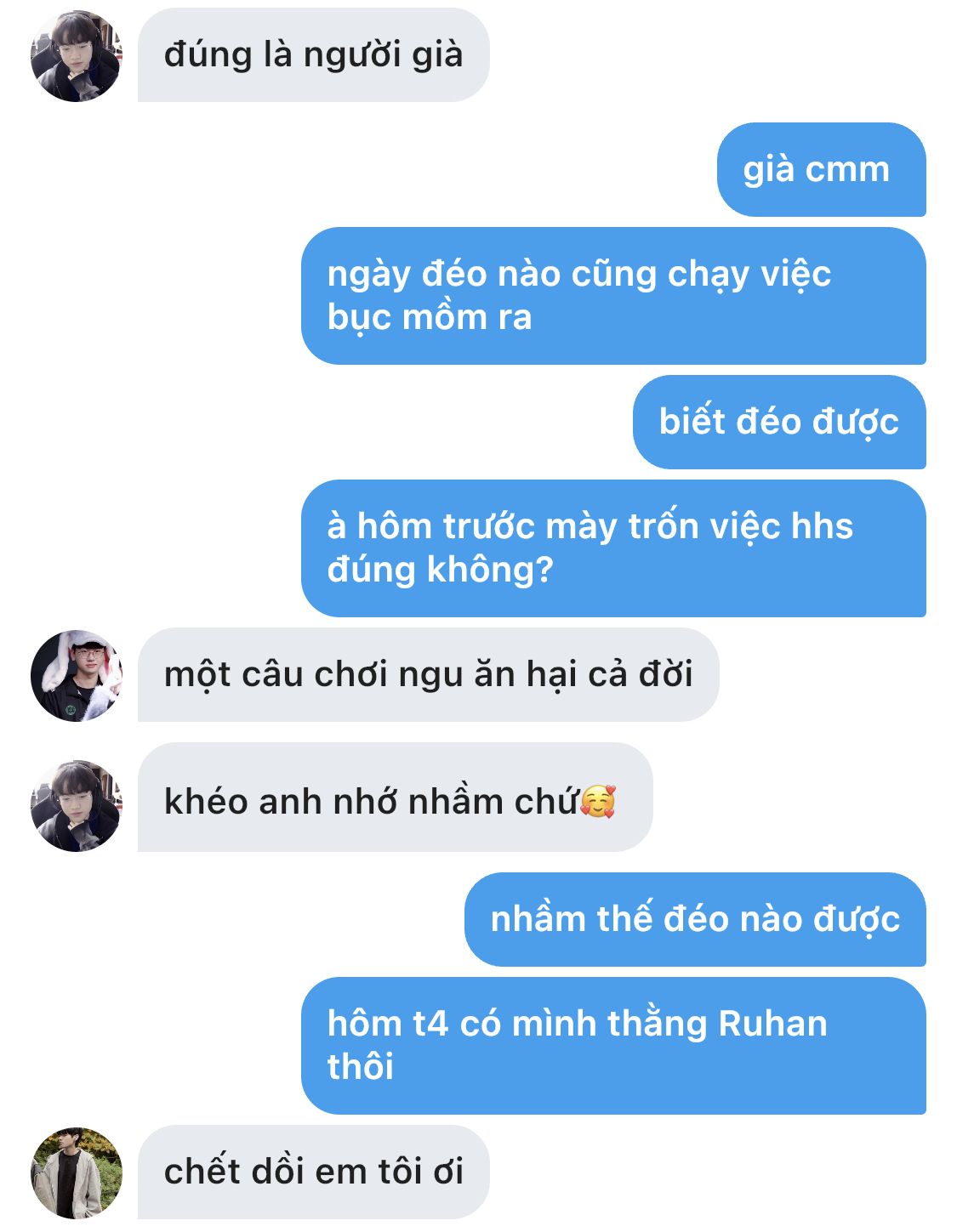Tap the smiling hearts emoji in the message
This screenshot has width=957, height=1232.
pos(598,801)
